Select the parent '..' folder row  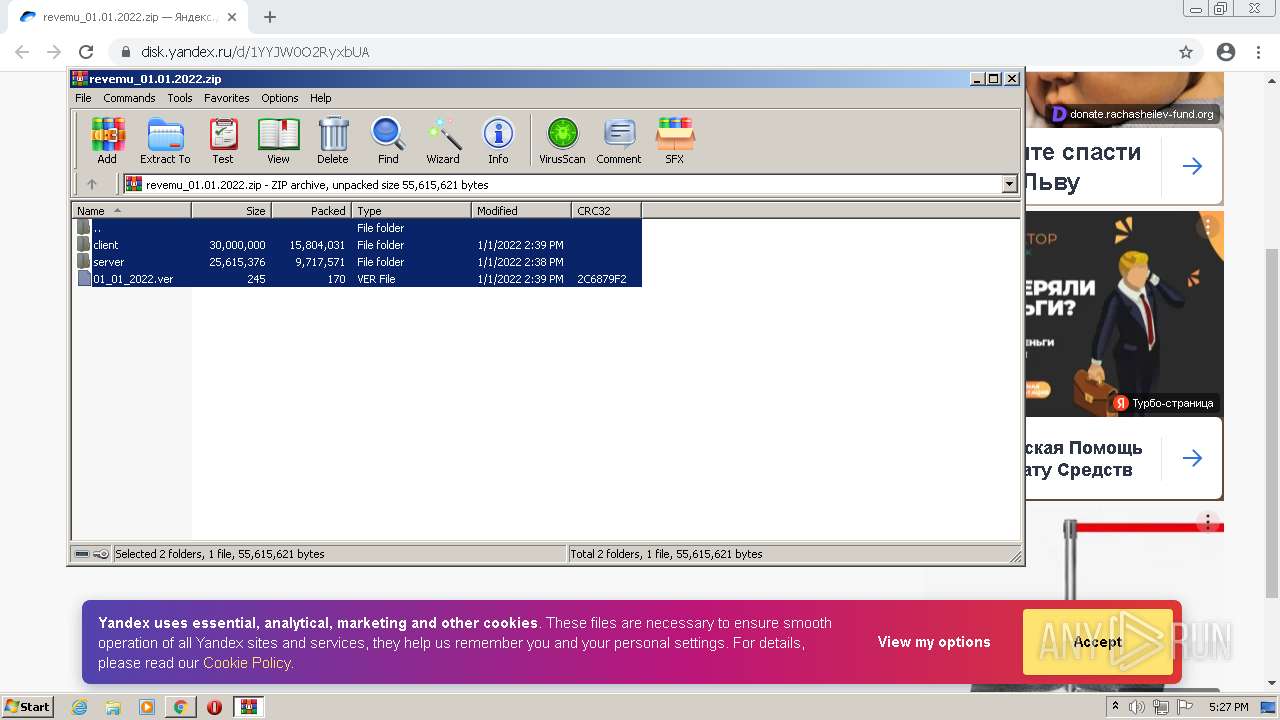(357, 228)
